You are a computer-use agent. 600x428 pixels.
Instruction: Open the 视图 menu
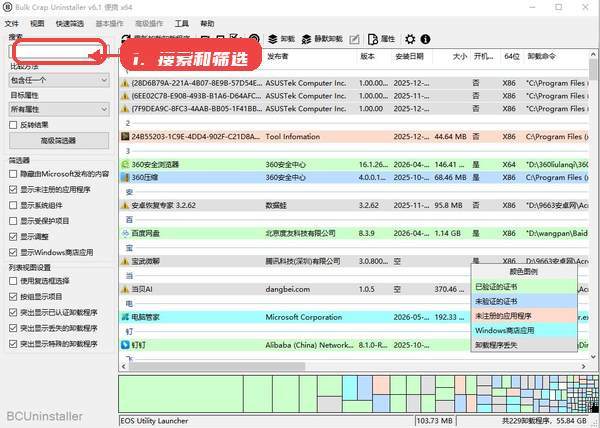pos(37,24)
